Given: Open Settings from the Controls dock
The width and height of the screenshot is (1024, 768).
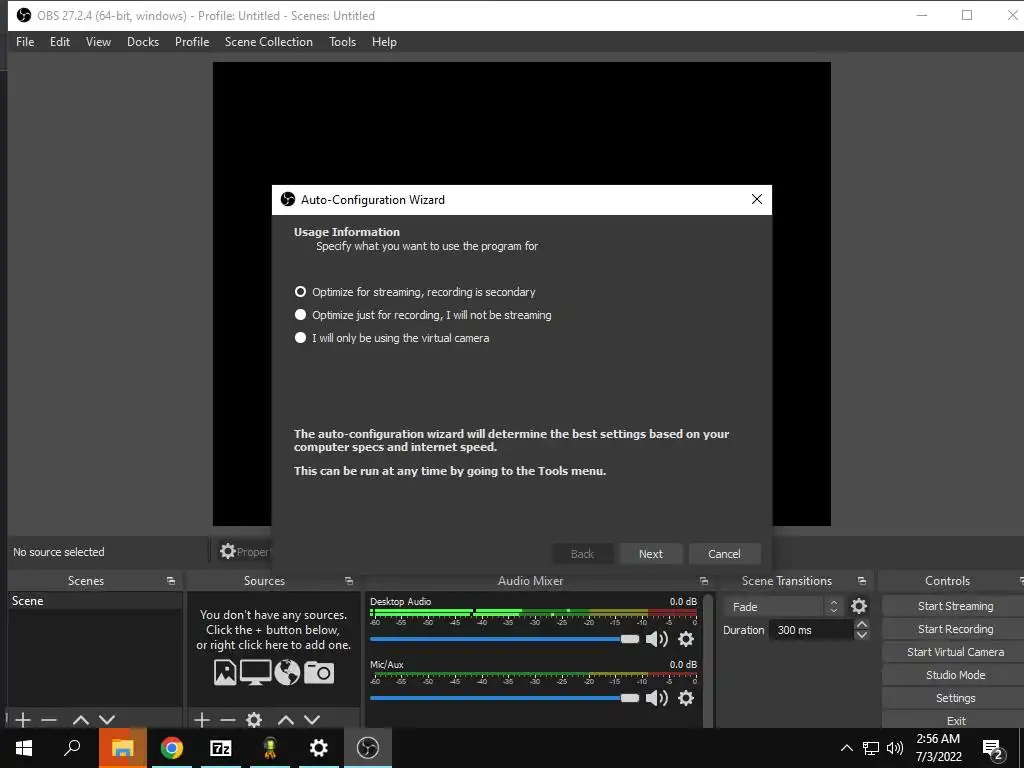Looking at the screenshot, I should coord(955,698).
